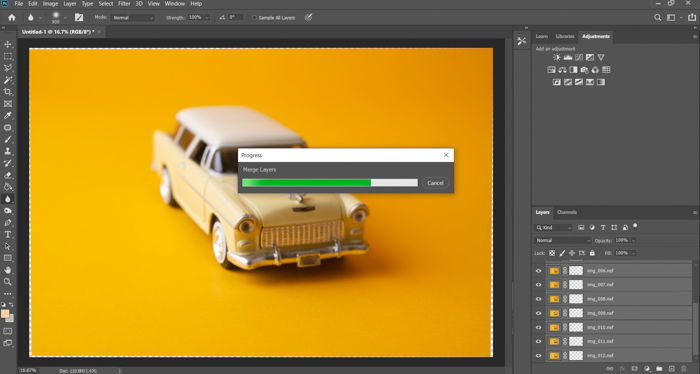Click the delete layer trash icon
The image size is (700, 374).
click(x=684, y=369)
